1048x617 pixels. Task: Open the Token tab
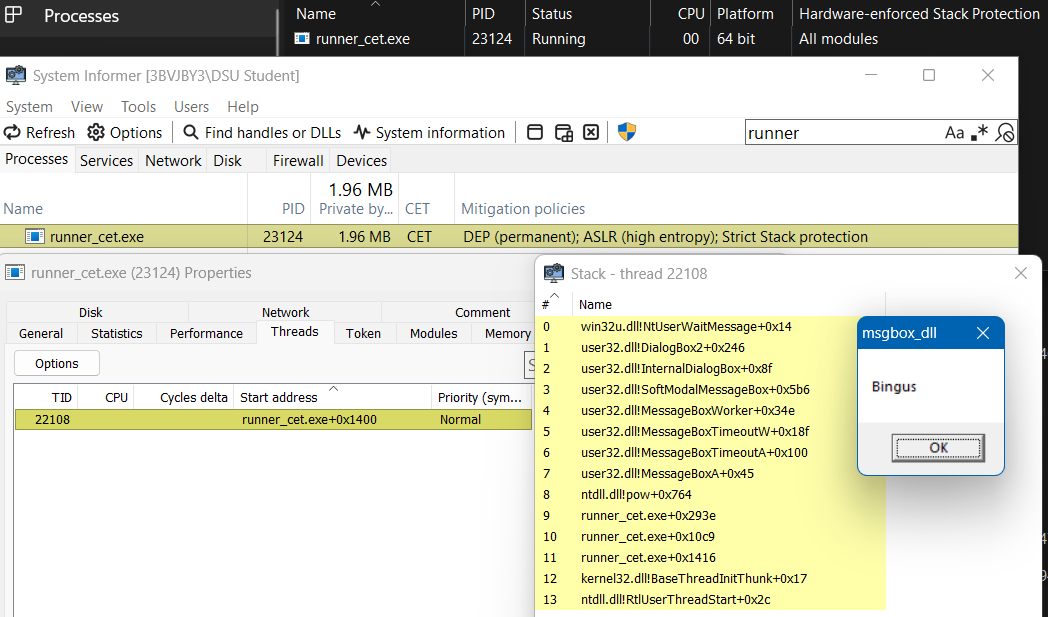point(363,333)
